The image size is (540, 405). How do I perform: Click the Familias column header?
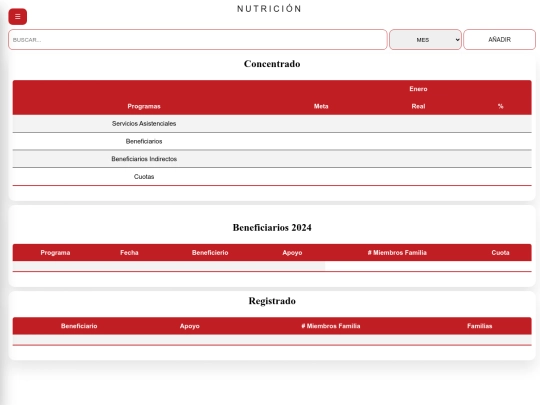pos(479,326)
